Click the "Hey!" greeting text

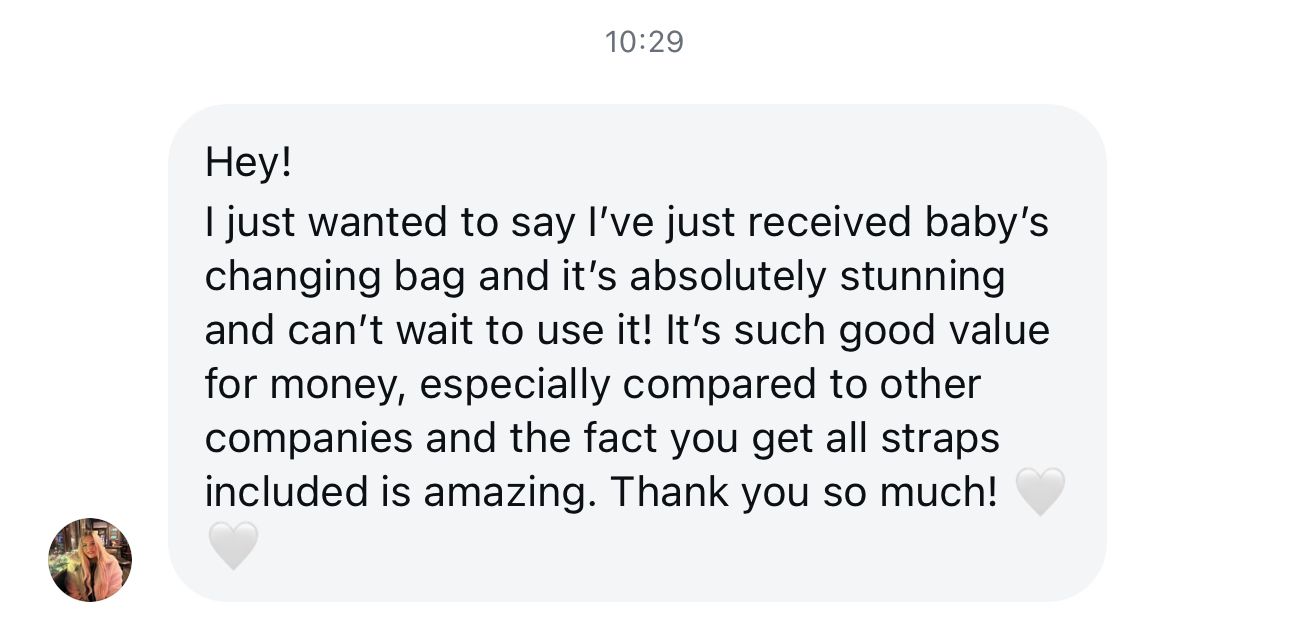click(x=249, y=162)
